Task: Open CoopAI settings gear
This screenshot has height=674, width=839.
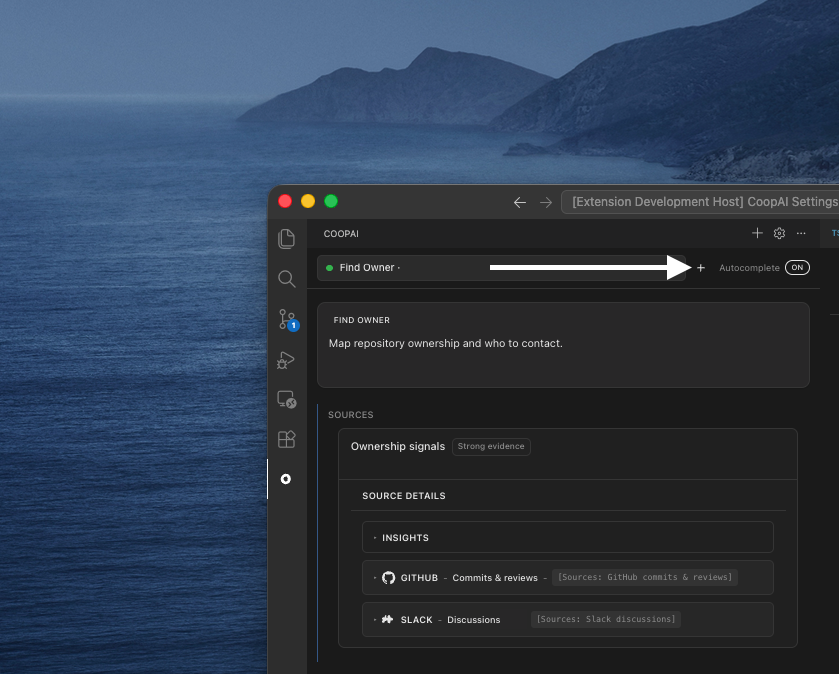Action: 779,233
